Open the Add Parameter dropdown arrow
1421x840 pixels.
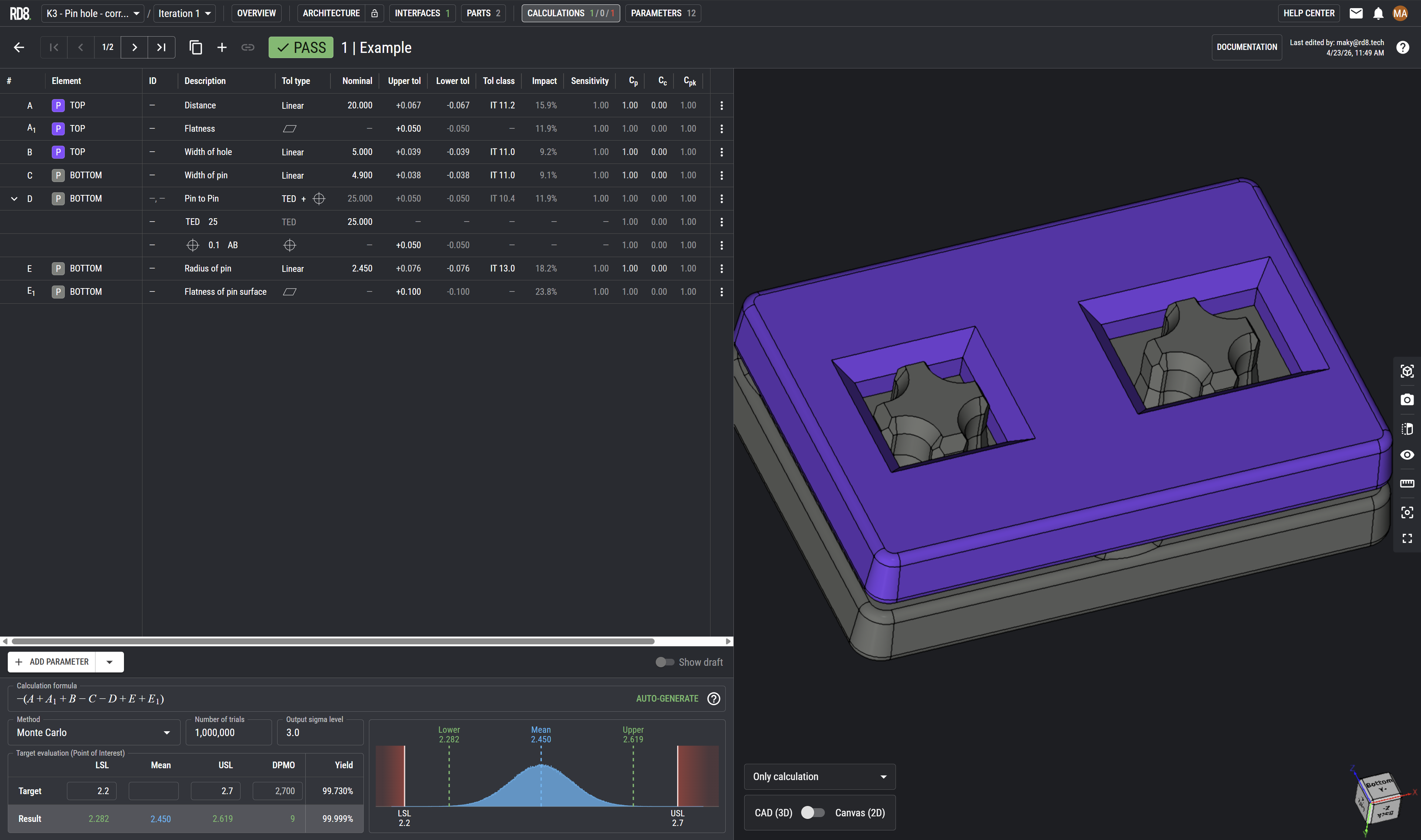click(109, 662)
